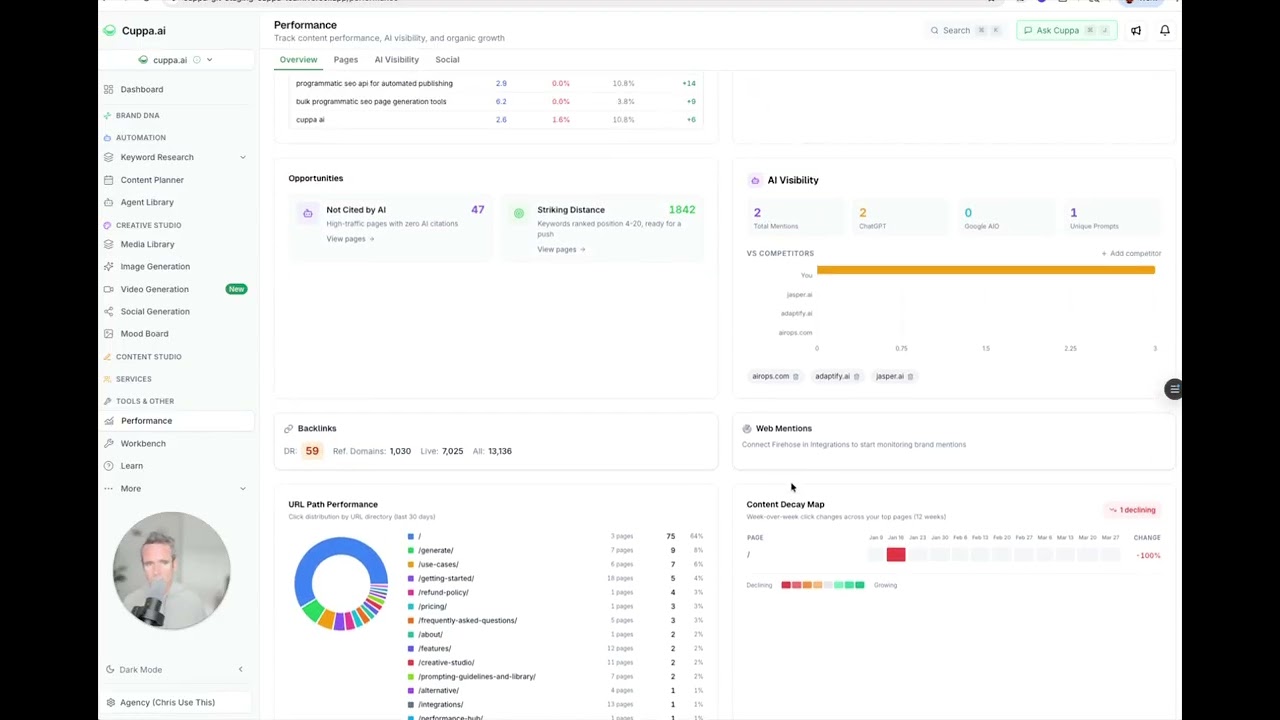Click the 'cuppa ai' keyword row
The image size is (1280, 720).
coord(496,120)
